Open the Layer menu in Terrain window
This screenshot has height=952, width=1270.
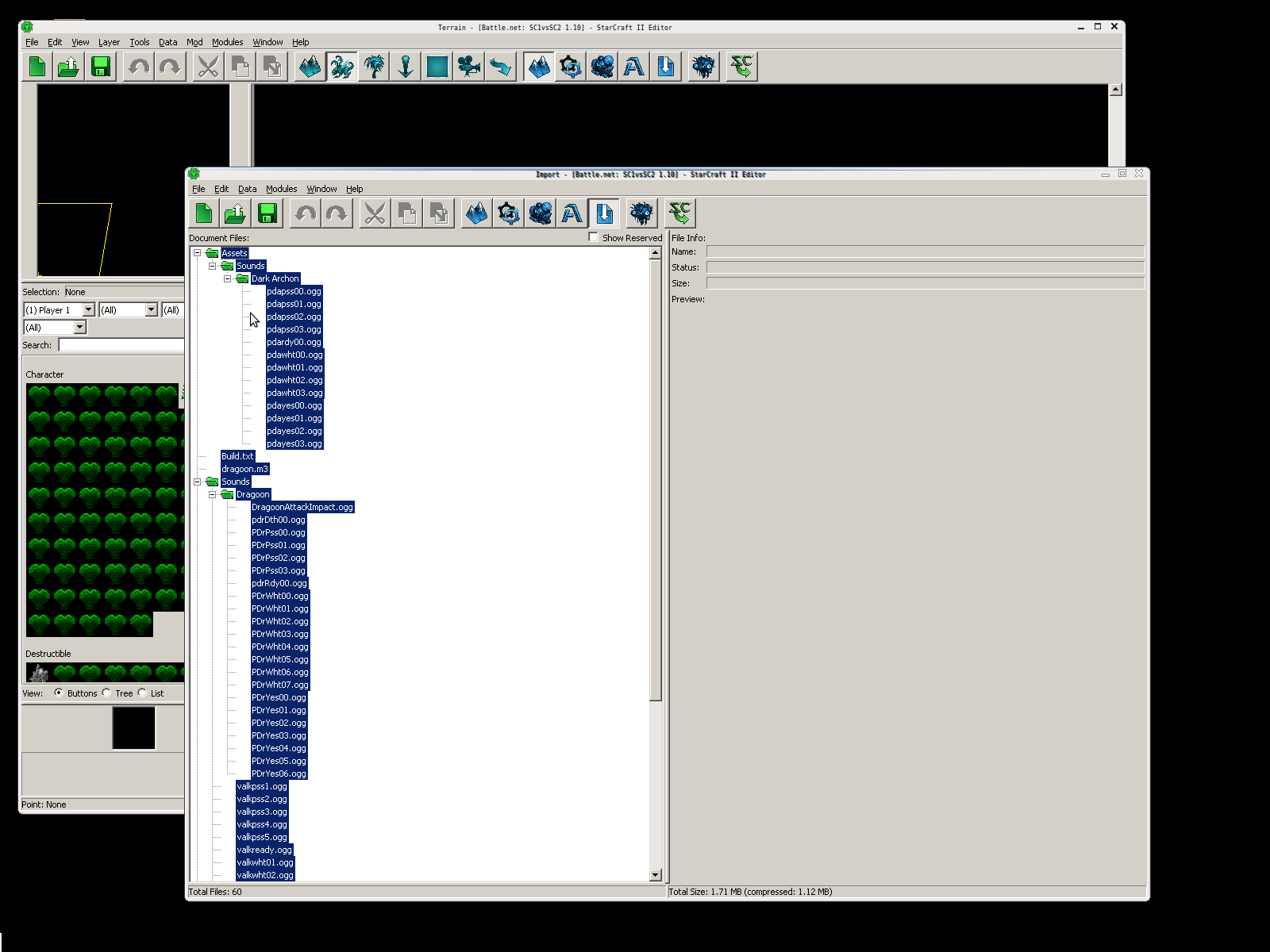[109, 42]
